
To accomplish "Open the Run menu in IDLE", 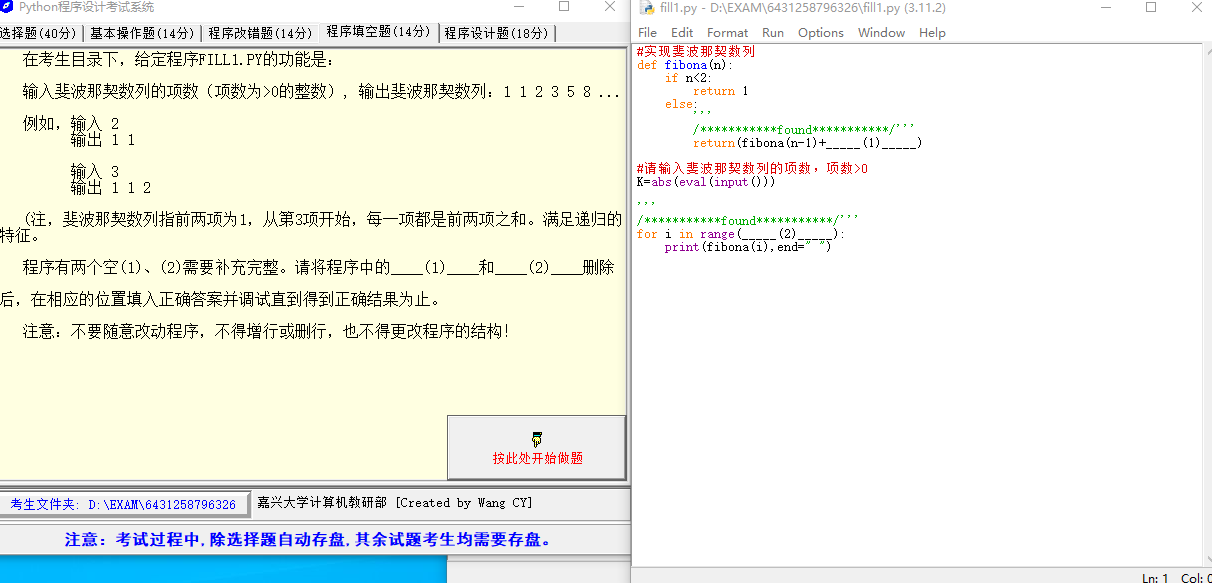I will click(x=773, y=32).
